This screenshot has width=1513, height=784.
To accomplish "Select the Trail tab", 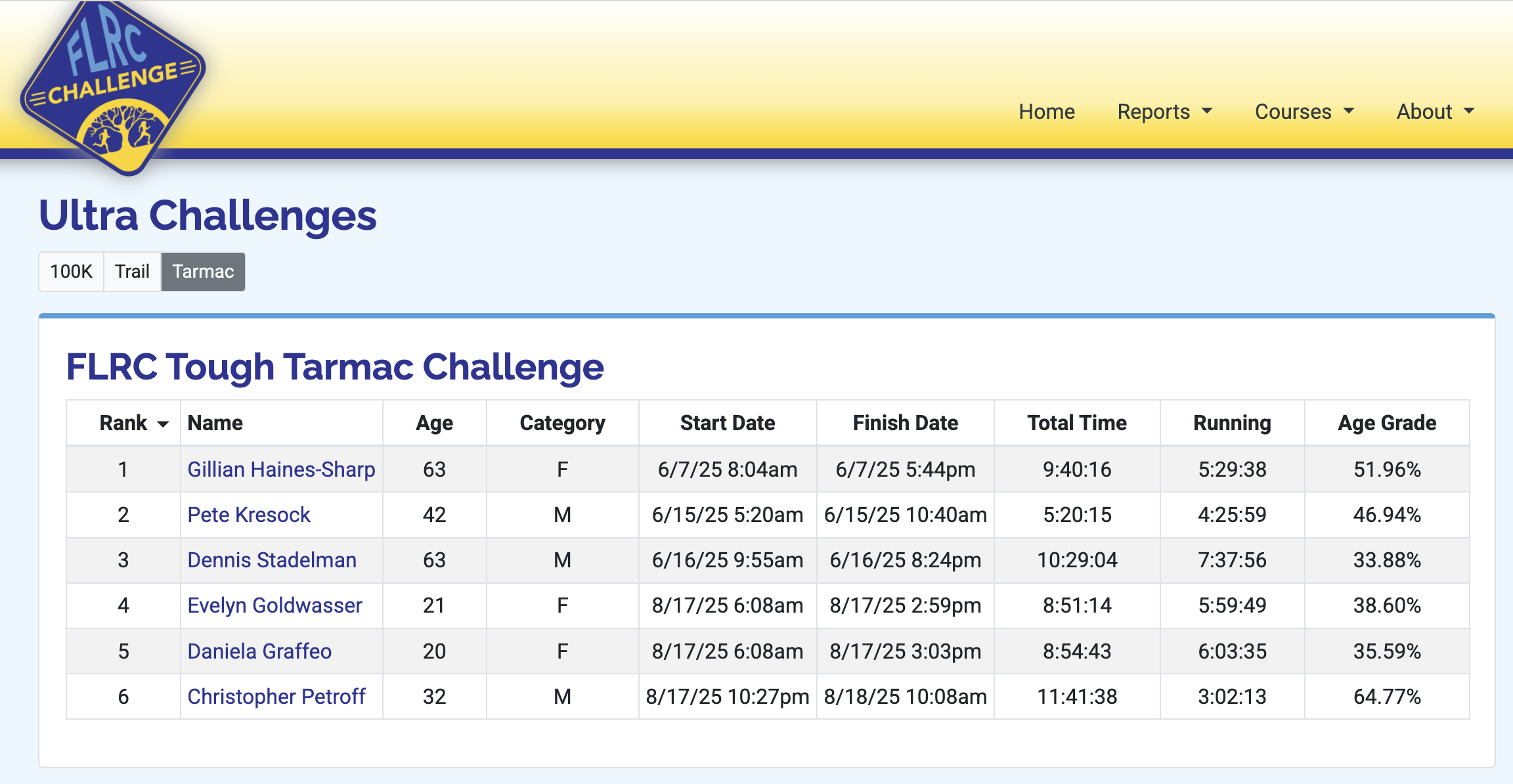I will (x=132, y=271).
